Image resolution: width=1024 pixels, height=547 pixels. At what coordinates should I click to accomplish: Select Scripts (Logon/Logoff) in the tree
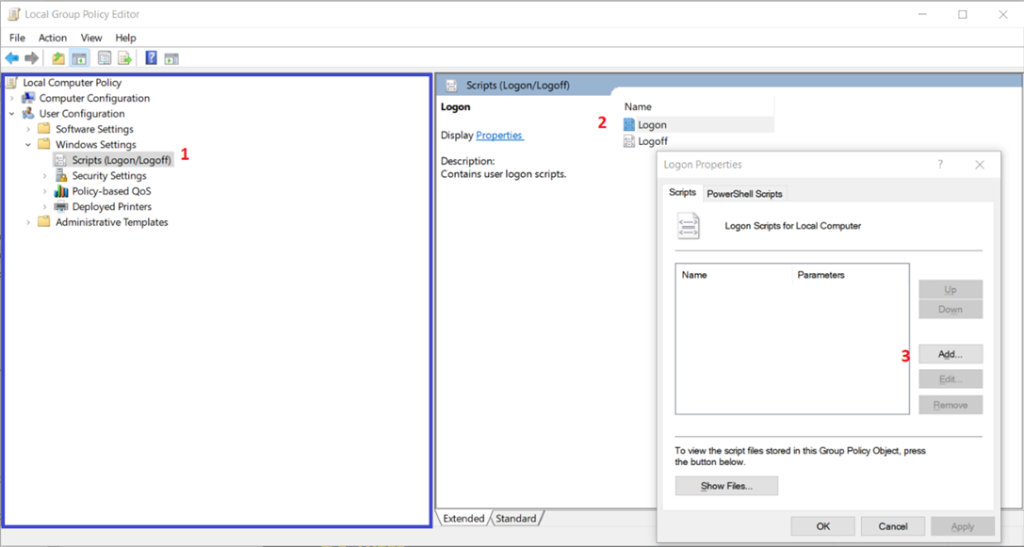pyautogui.click(x=121, y=160)
